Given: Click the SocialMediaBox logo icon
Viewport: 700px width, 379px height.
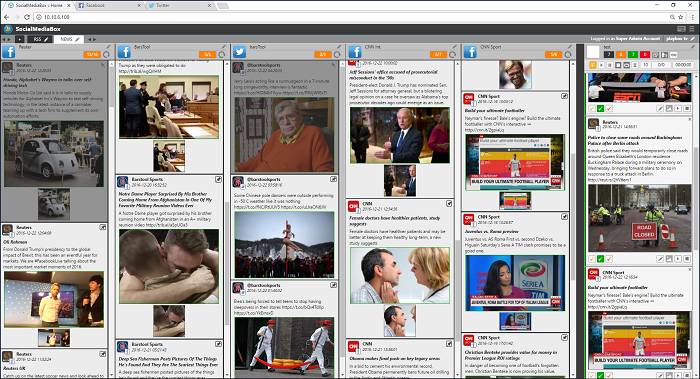Looking at the screenshot, I should (x=8, y=29).
